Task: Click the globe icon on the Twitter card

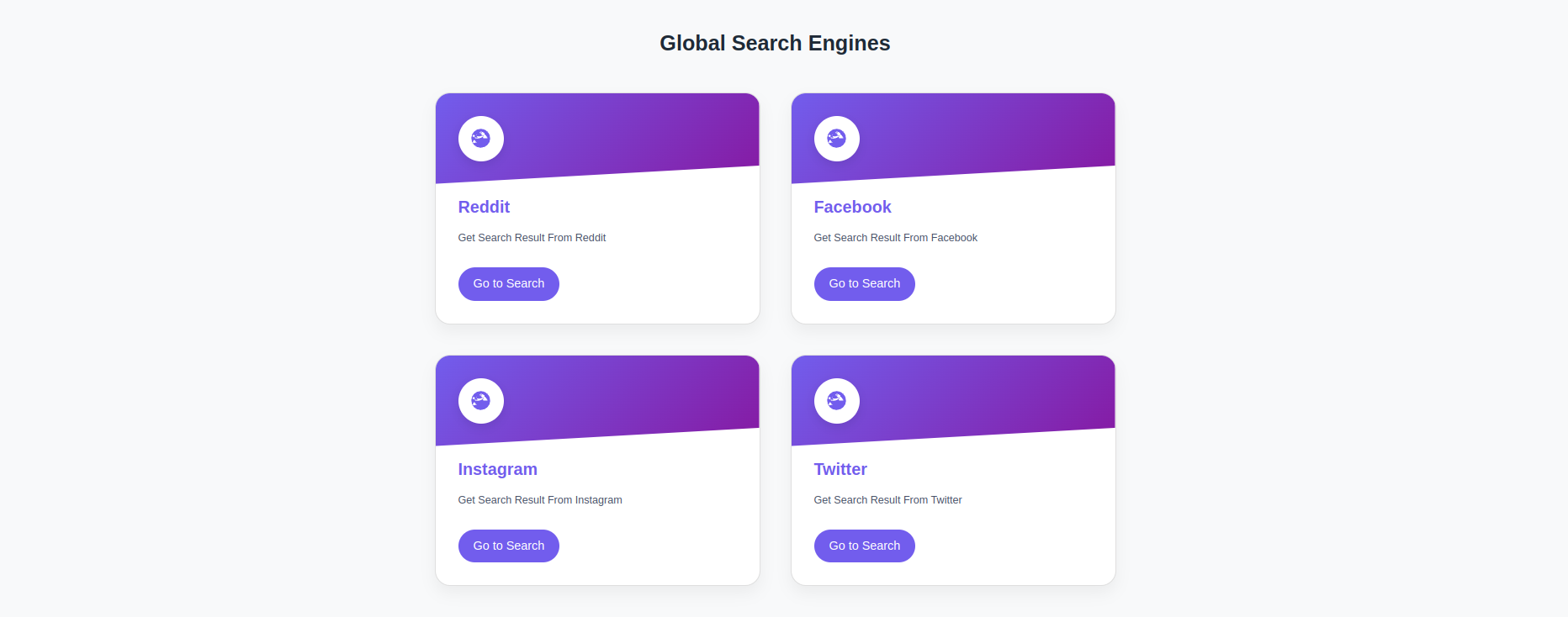Action: click(x=836, y=401)
